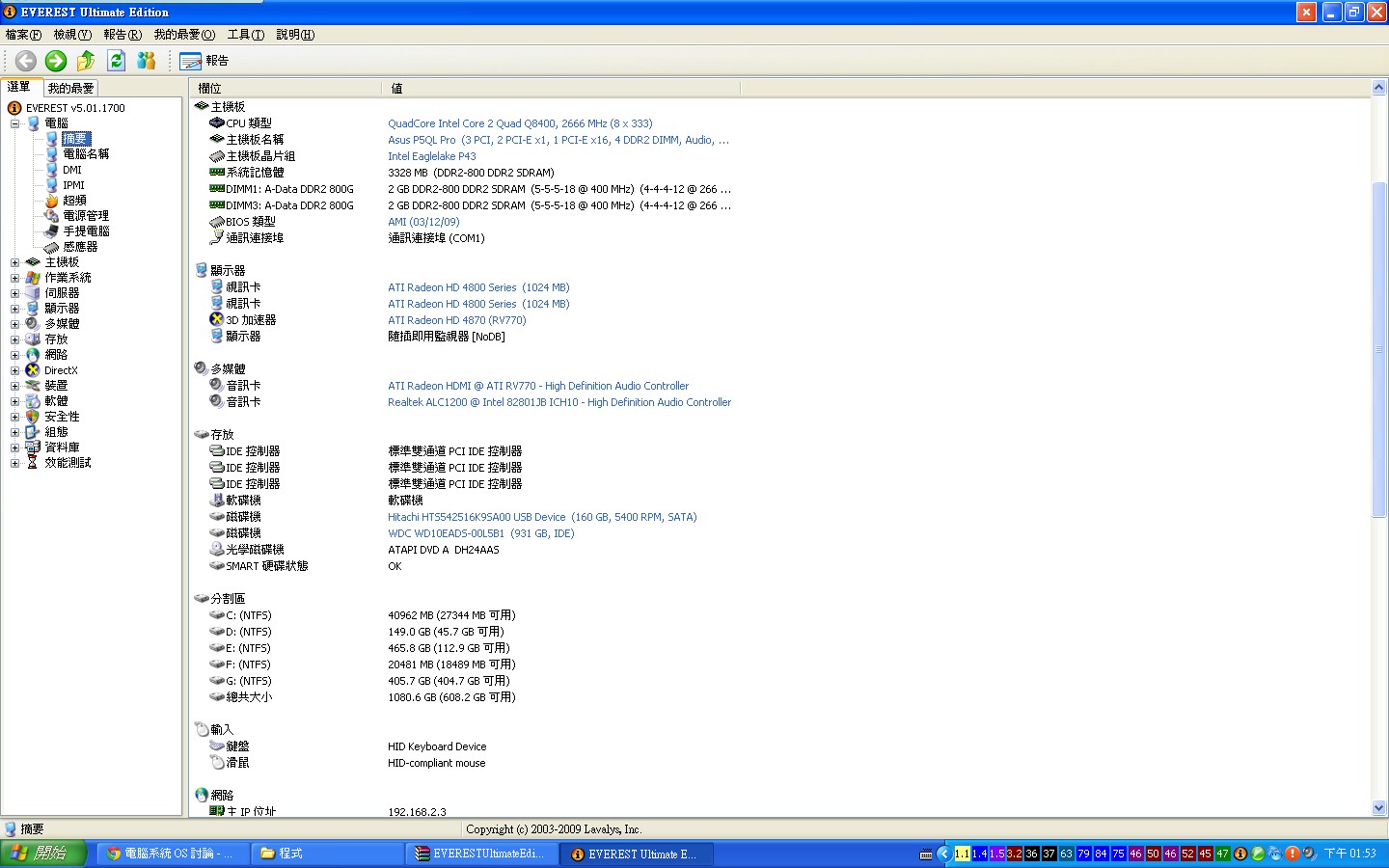The height and width of the screenshot is (868, 1389).
Task: Select the 超頻 flame icon in tree
Action: (52, 201)
